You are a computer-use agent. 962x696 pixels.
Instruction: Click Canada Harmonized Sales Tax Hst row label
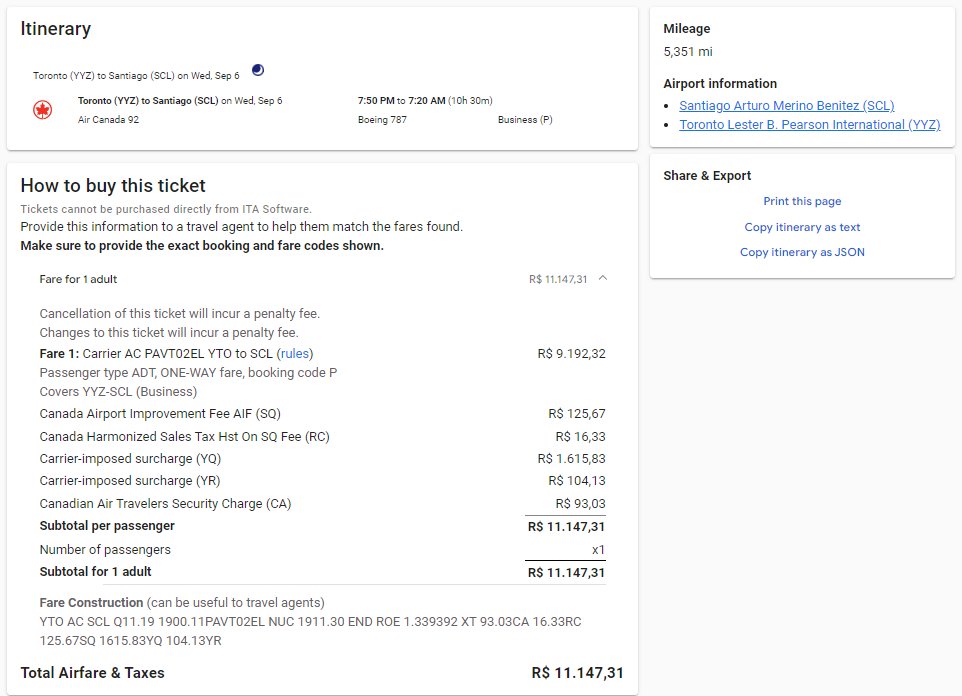(185, 436)
